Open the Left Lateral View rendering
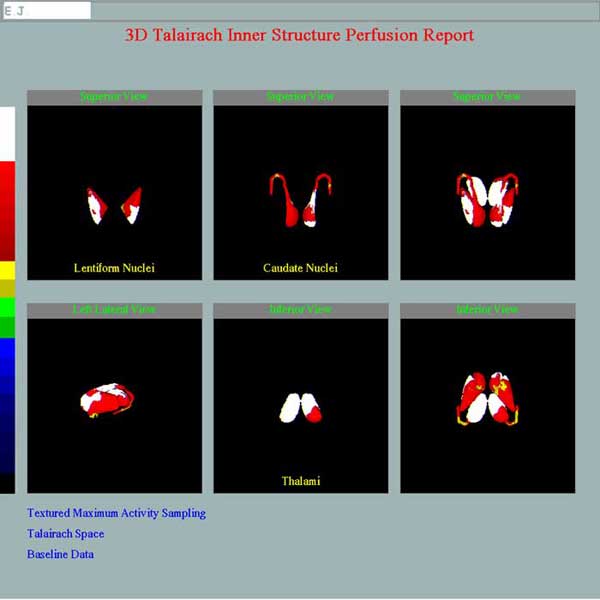The image size is (600, 600). coord(114,406)
